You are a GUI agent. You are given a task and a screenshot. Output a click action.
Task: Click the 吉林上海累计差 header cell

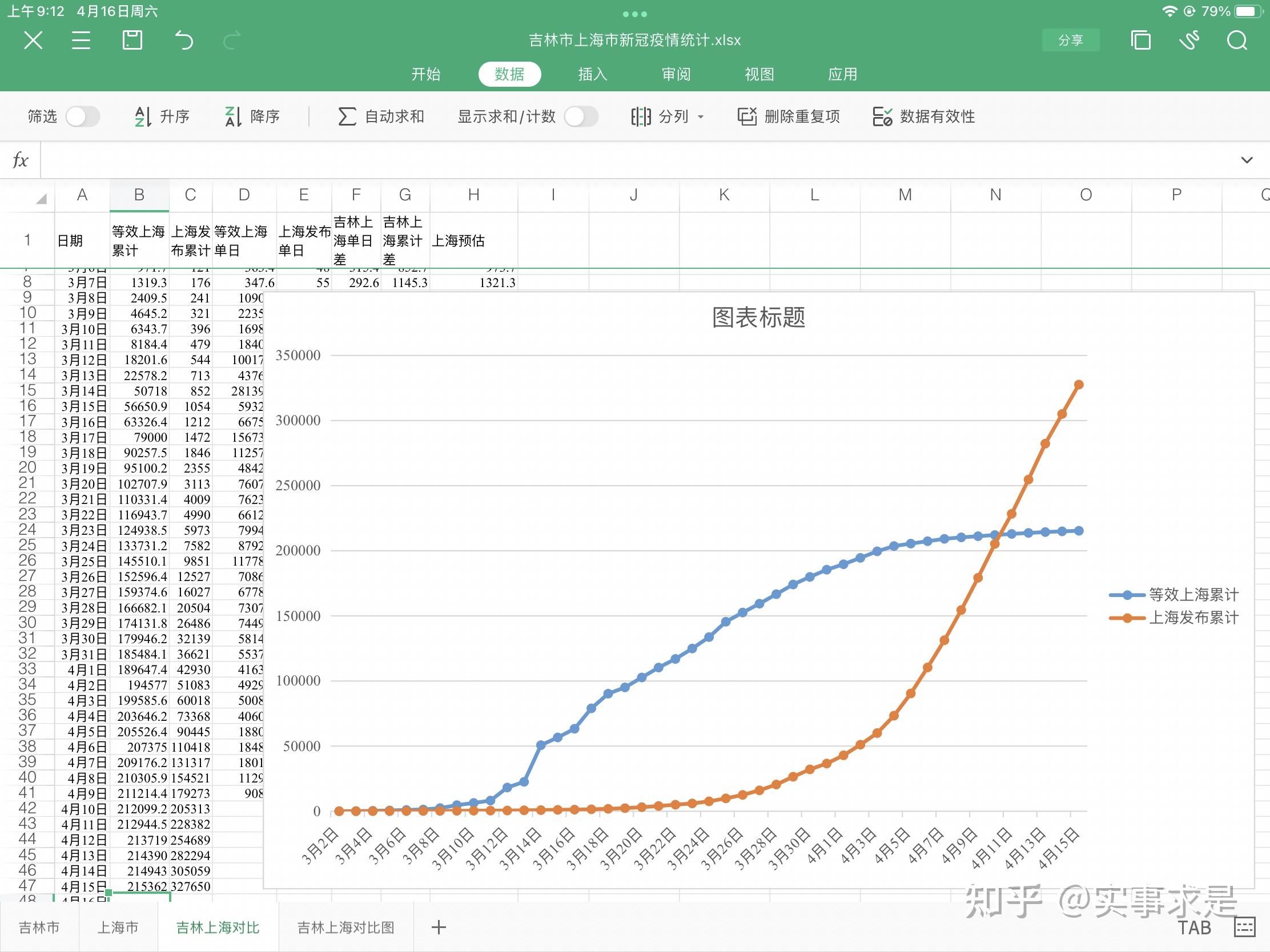coord(405,240)
